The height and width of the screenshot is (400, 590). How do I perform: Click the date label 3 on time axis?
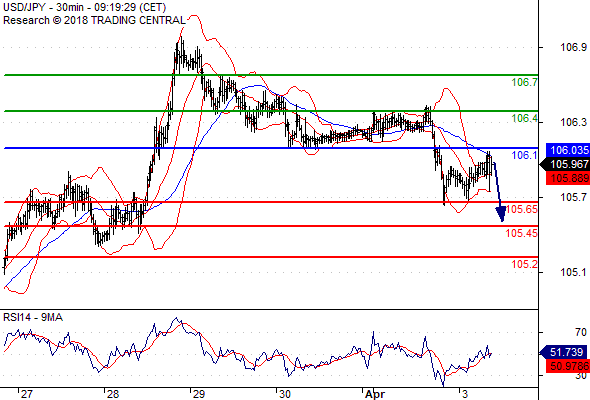coord(465,394)
